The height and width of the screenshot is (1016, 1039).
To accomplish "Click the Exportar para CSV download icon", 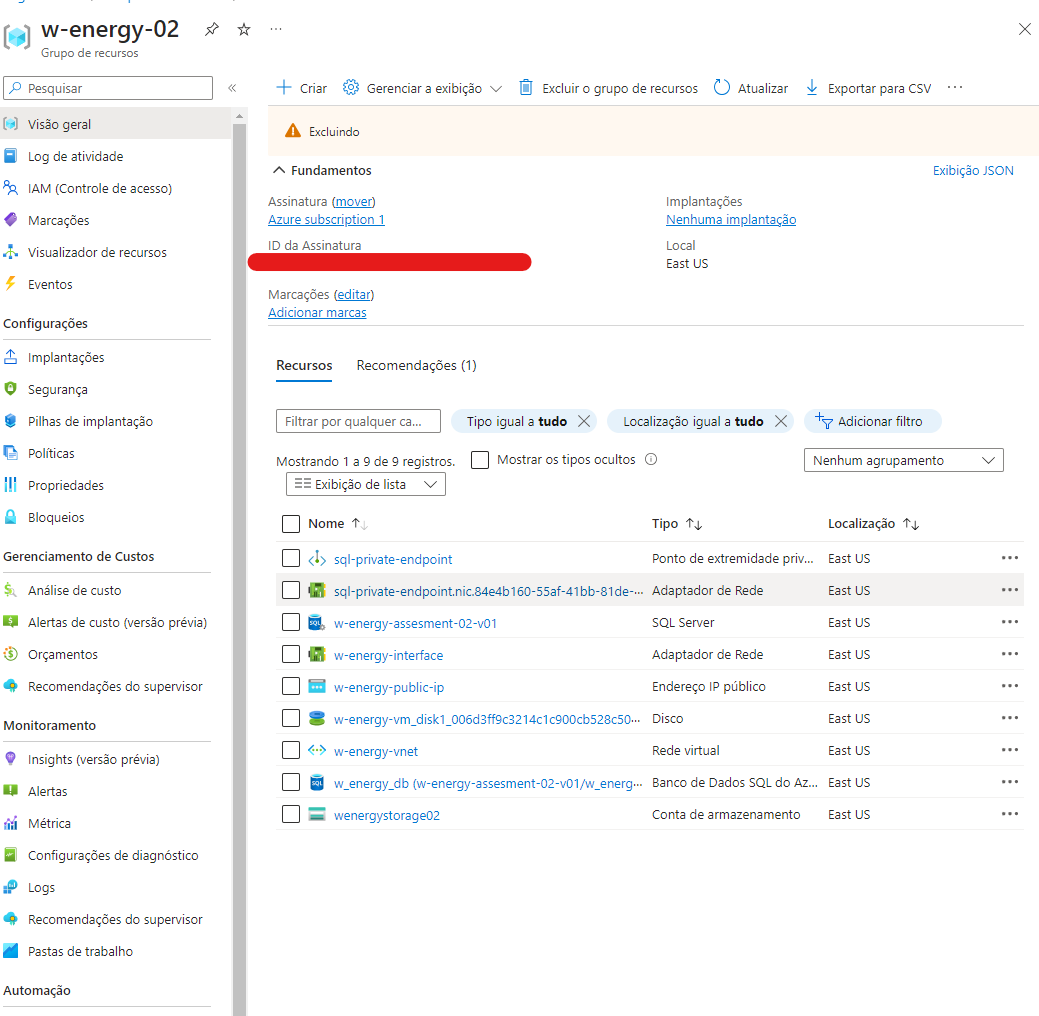I will tap(812, 87).
